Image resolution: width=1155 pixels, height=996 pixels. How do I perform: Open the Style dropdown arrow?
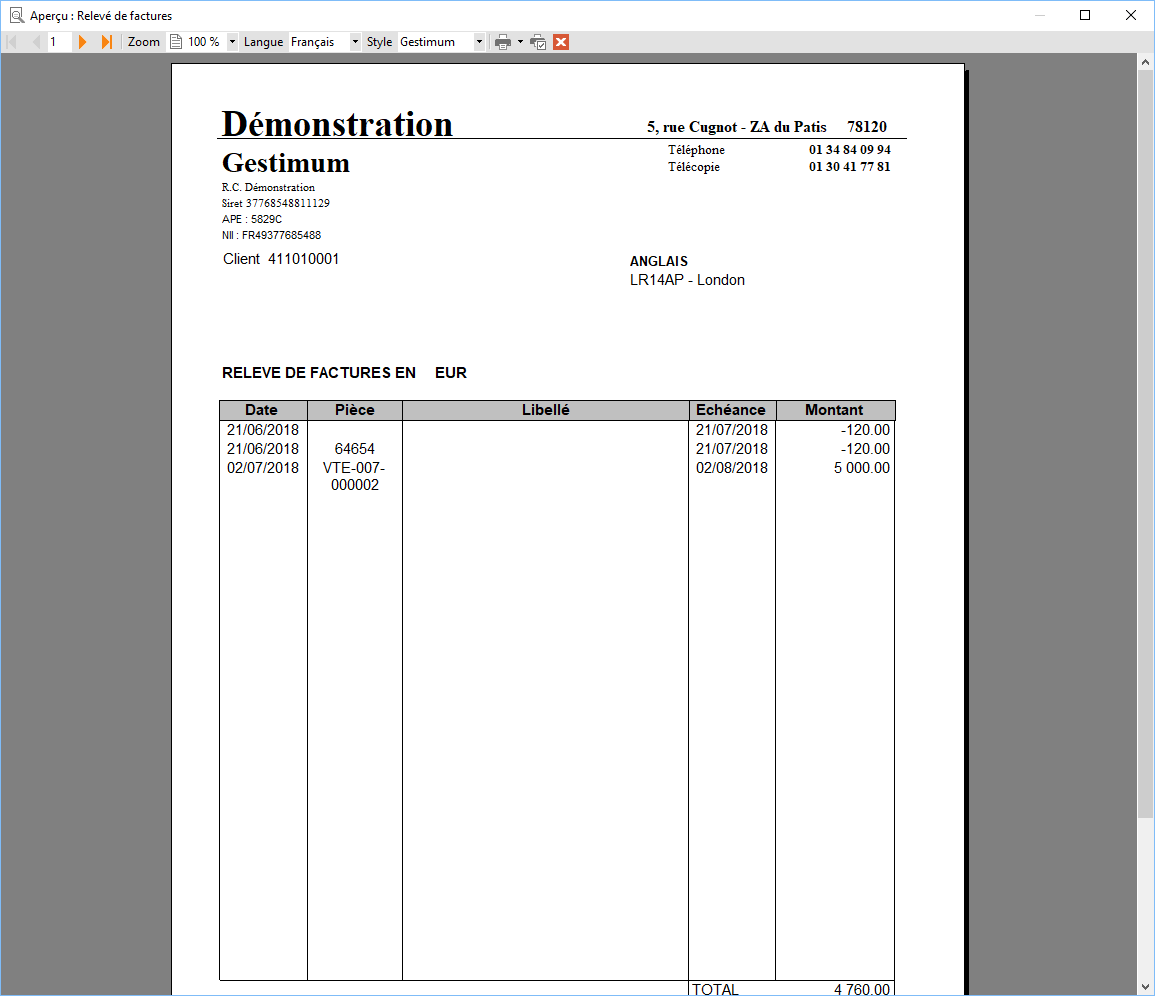[x=479, y=42]
